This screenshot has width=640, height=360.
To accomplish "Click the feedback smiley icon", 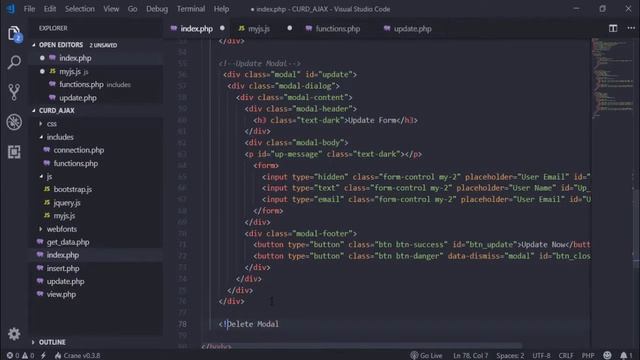I will pyautogui.click(x=607, y=356).
